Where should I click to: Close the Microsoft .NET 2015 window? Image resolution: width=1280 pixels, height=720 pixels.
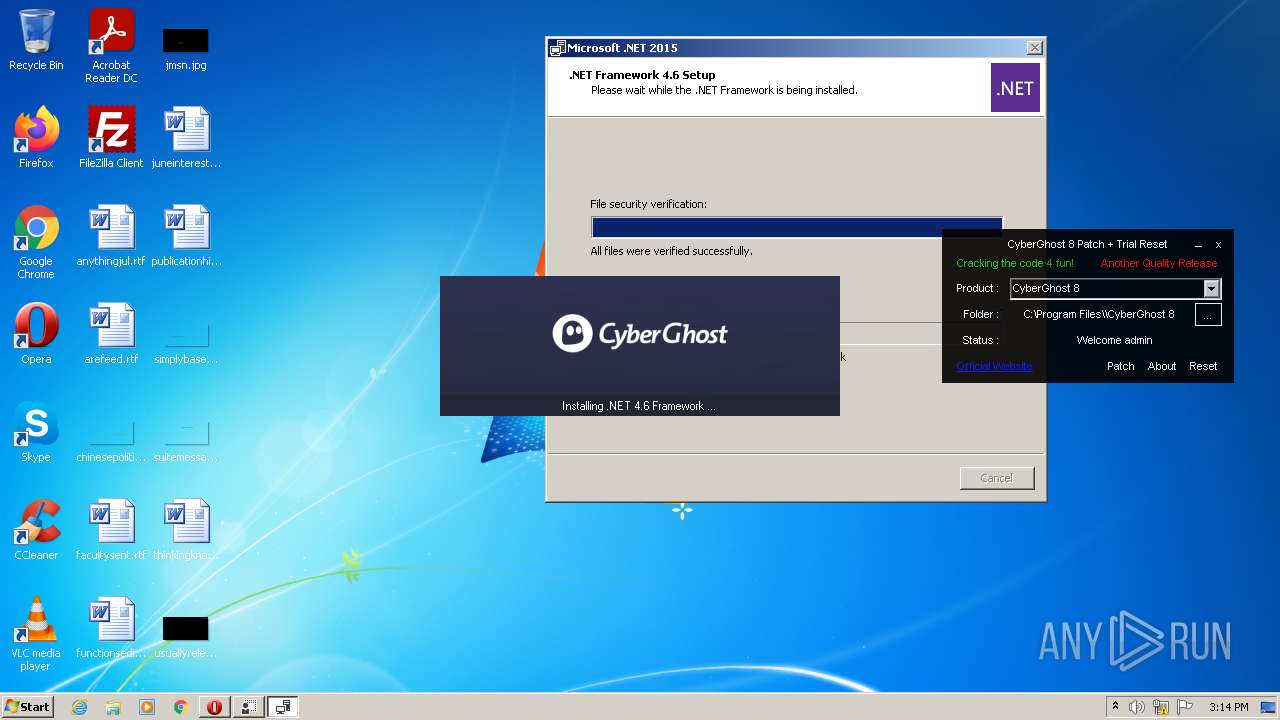tap(1035, 48)
